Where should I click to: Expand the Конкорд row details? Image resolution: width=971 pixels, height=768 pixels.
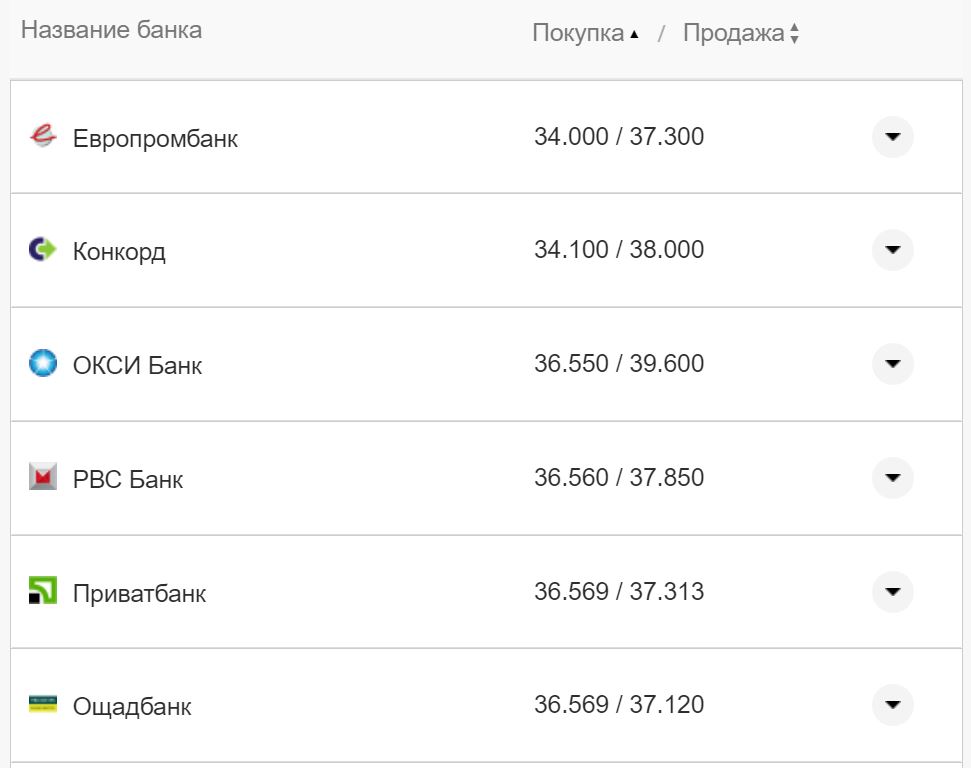(x=892, y=250)
